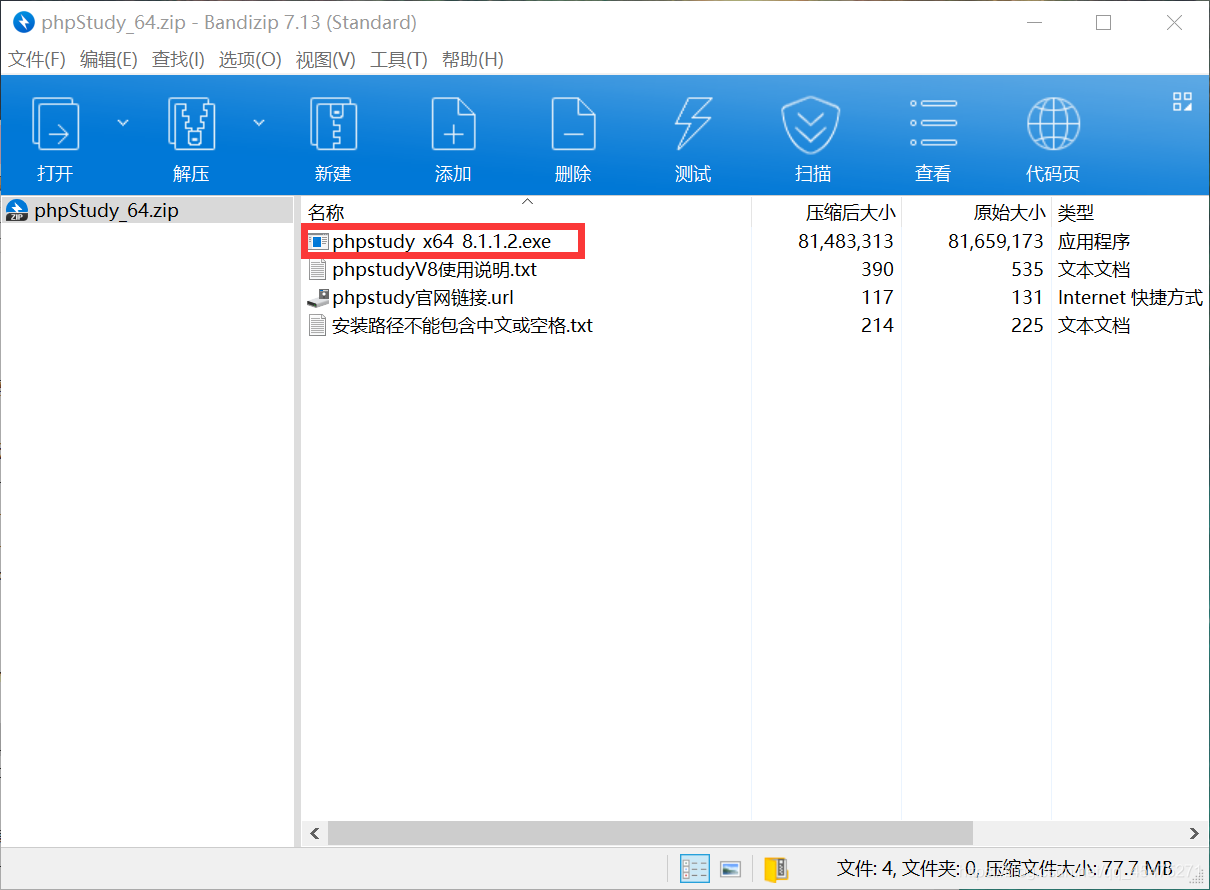Image resolution: width=1210 pixels, height=890 pixels.
Task: Click the horizontal scrollbar left arrow
Action: (x=315, y=833)
